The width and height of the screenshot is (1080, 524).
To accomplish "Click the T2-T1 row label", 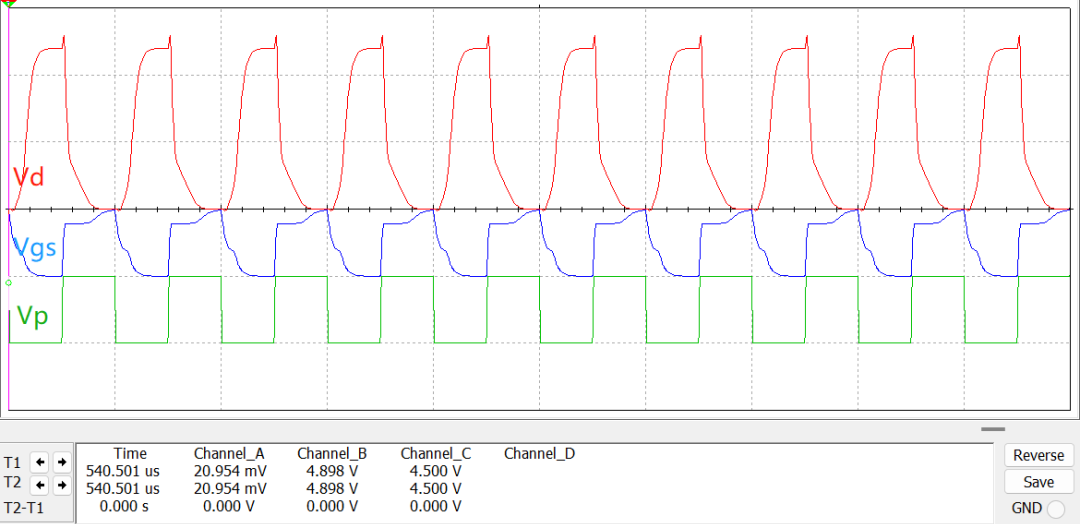I will pos(24,507).
